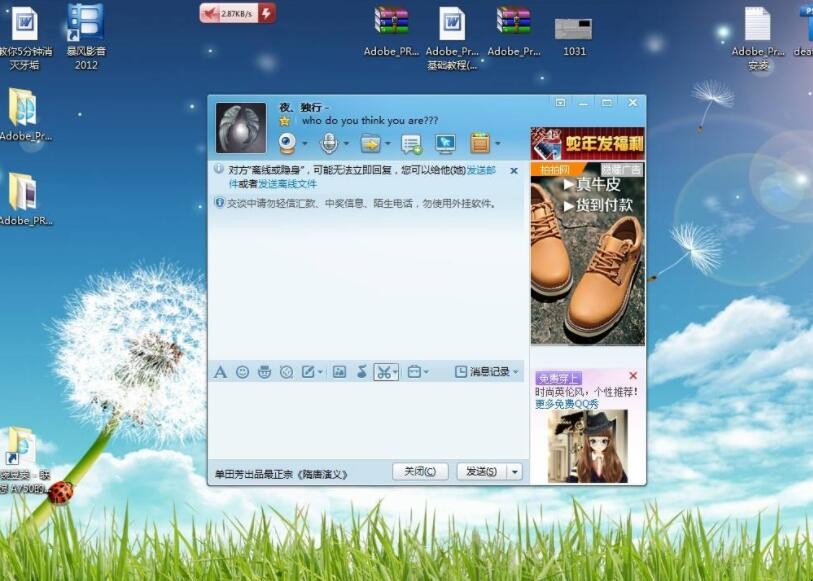Expand the arrow beside the 发送(S) button

pyautogui.click(x=515, y=472)
